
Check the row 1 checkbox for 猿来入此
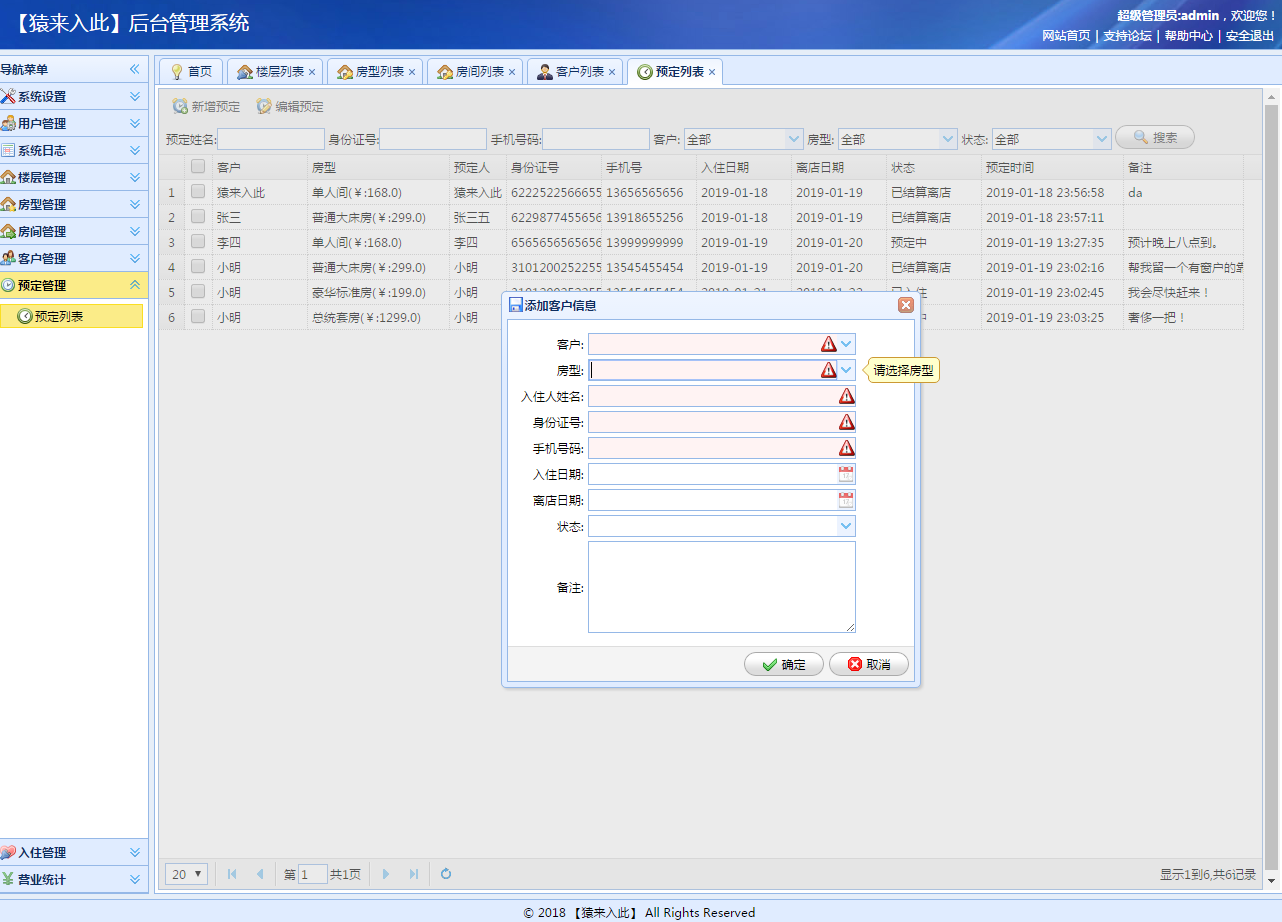click(198, 192)
